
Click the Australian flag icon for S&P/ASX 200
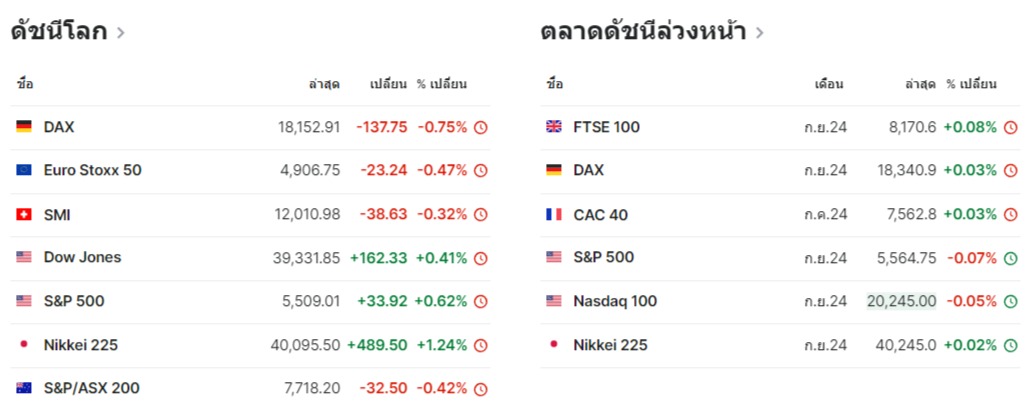point(24,388)
